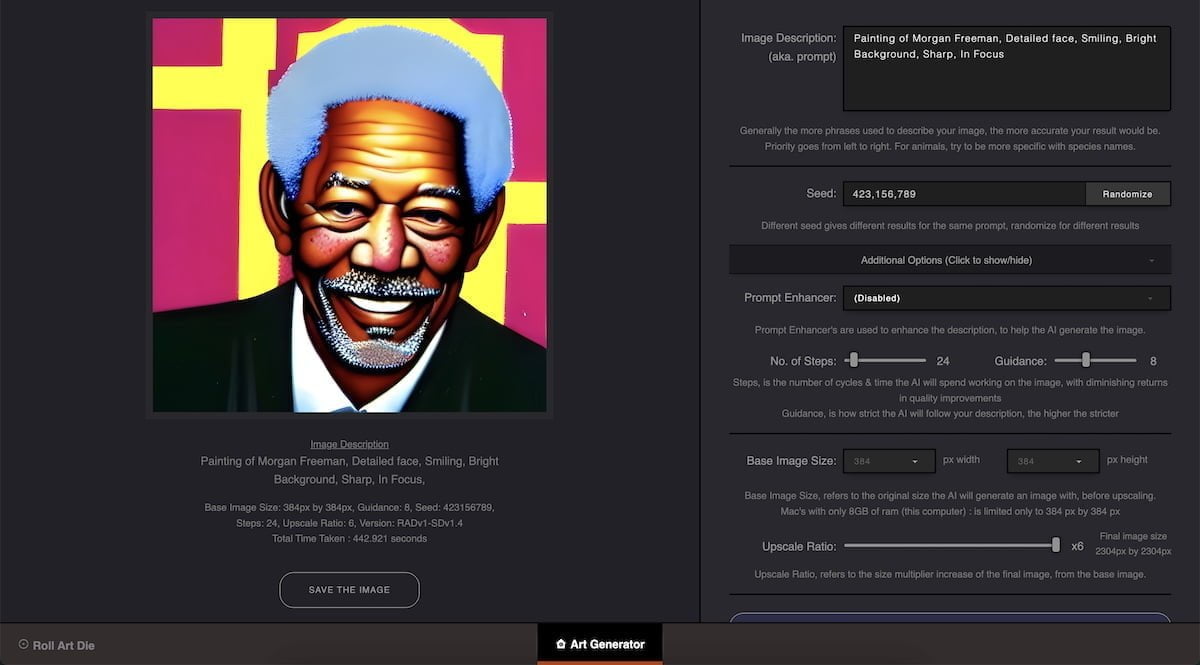Toggle the Additional Options section
This screenshot has width=1200, height=665.
point(946,260)
